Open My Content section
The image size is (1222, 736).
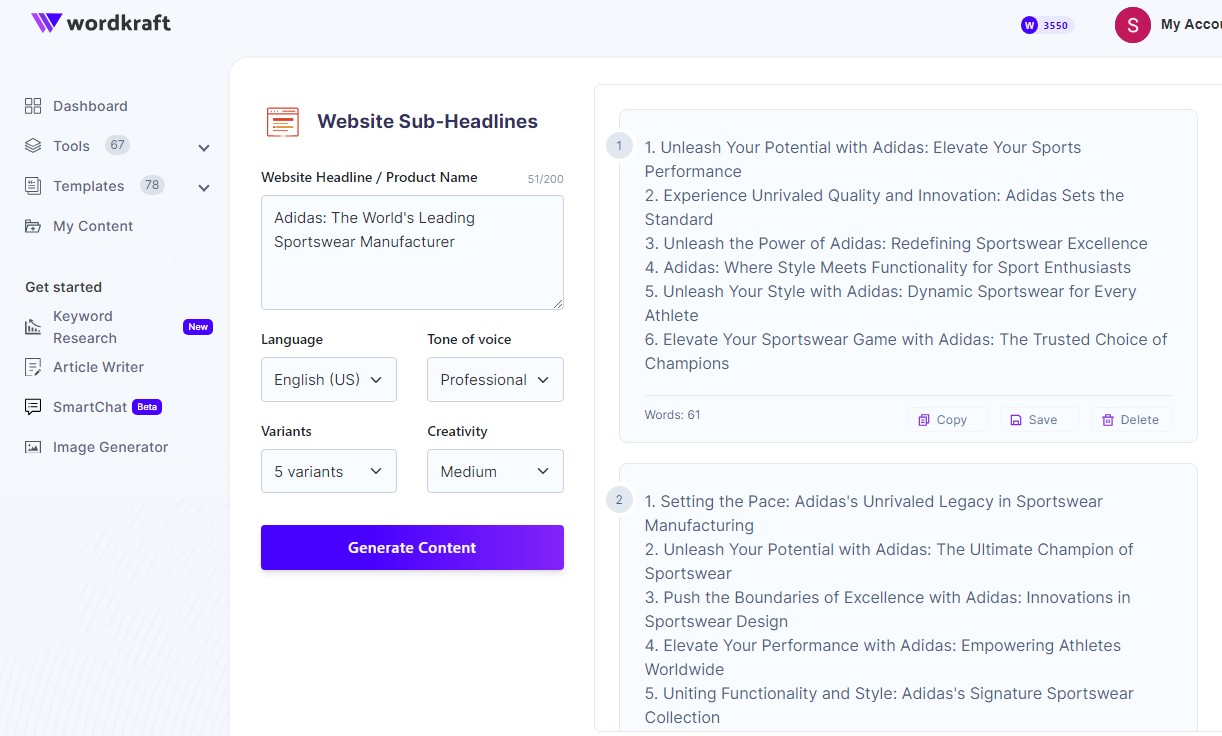pos(92,226)
